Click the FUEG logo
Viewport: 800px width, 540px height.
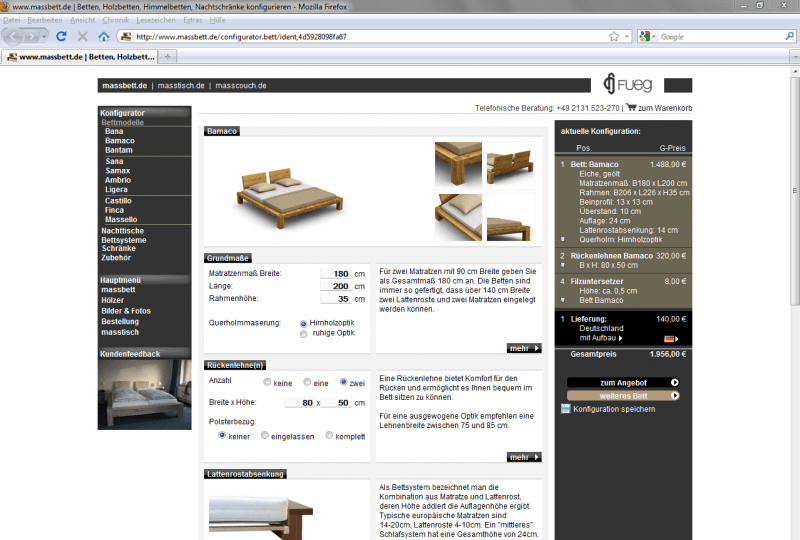pos(628,84)
